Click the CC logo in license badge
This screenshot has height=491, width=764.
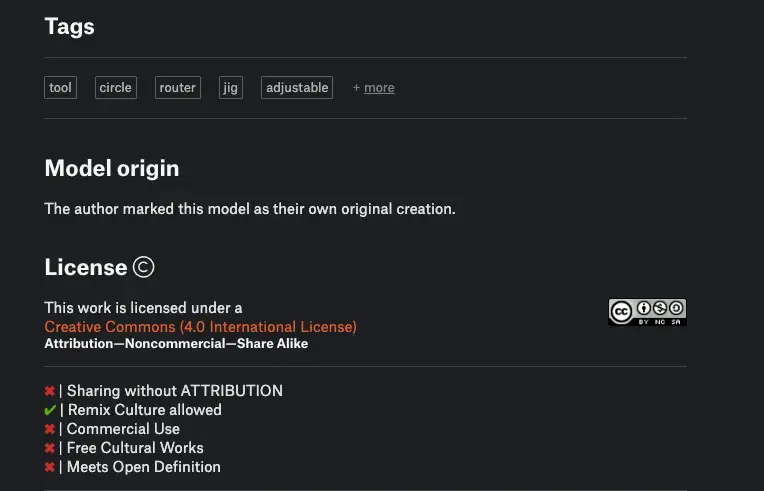tap(621, 312)
